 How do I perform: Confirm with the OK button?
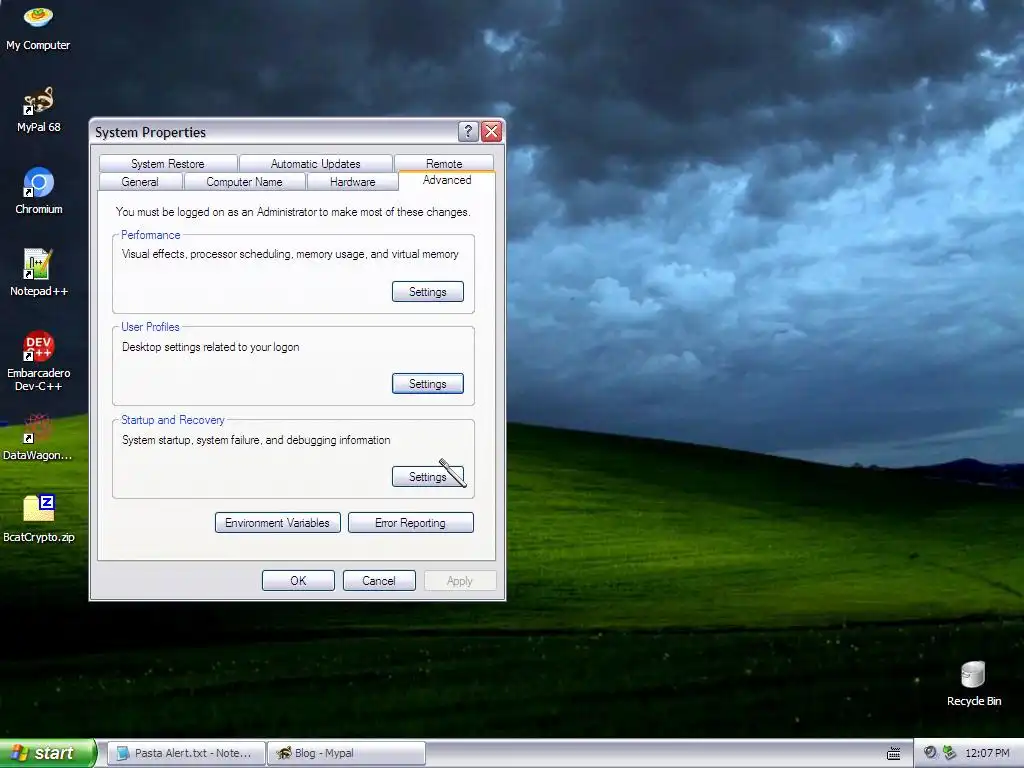click(x=298, y=581)
